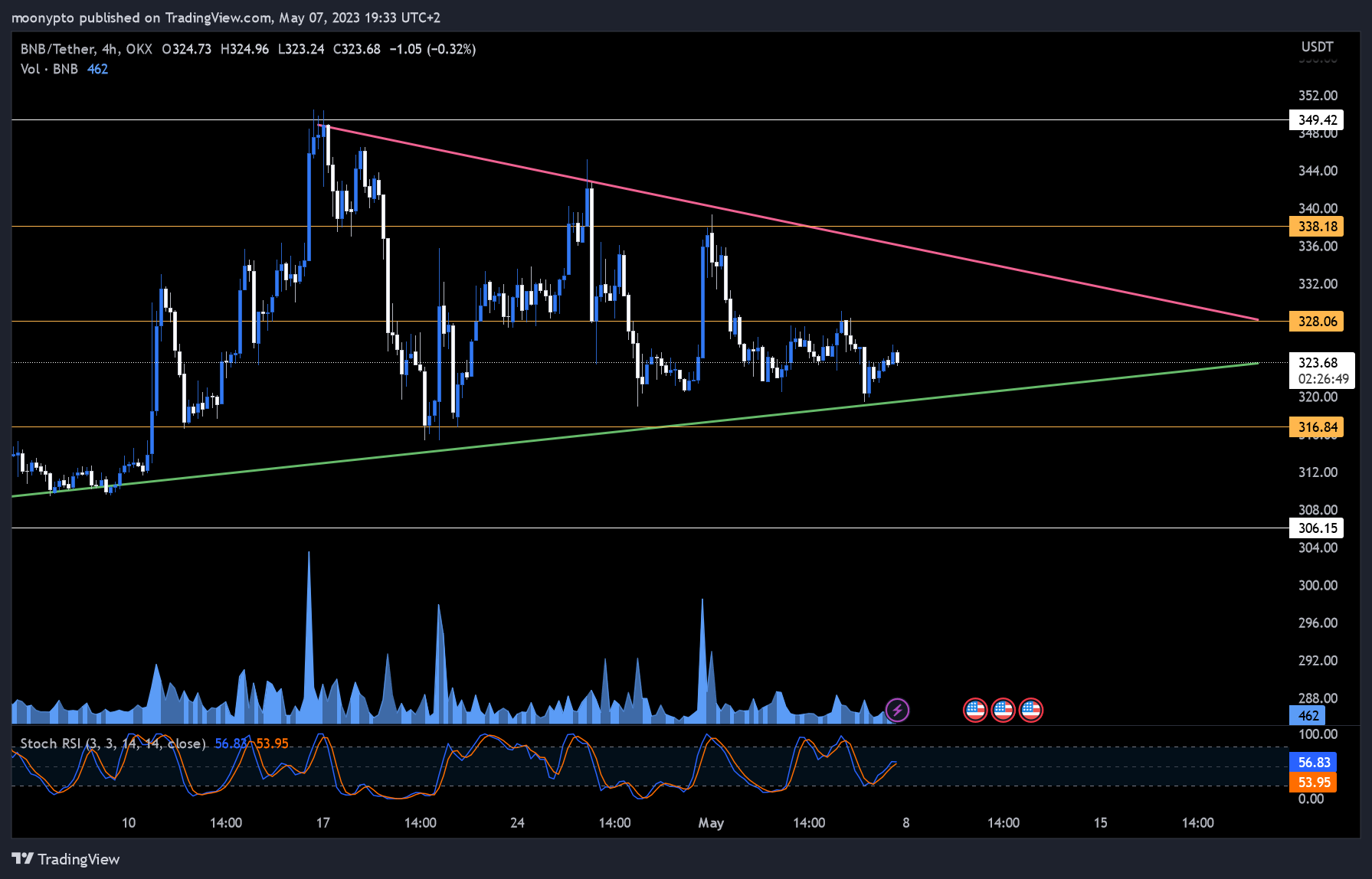Click the Stoch RSI blue value 56.83 axis label

tap(1314, 763)
